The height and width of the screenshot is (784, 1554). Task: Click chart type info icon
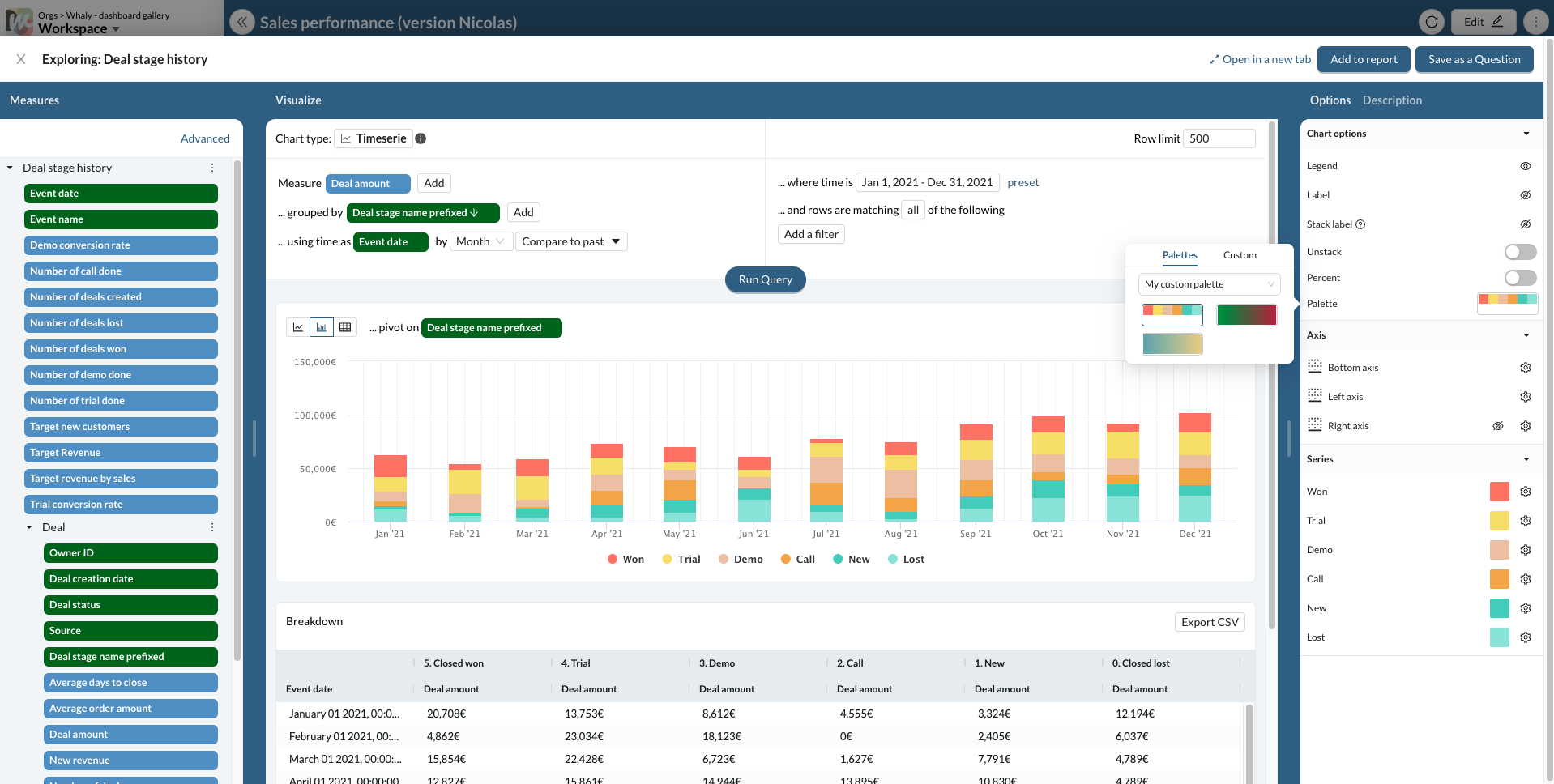pyautogui.click(x=421, y=138)
